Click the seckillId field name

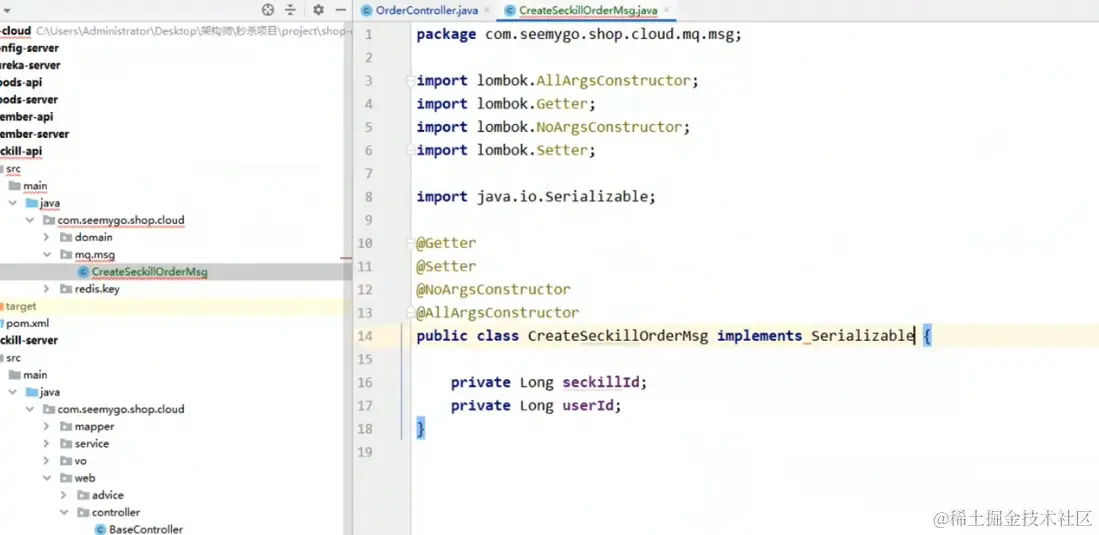click(x=601, y=382)
